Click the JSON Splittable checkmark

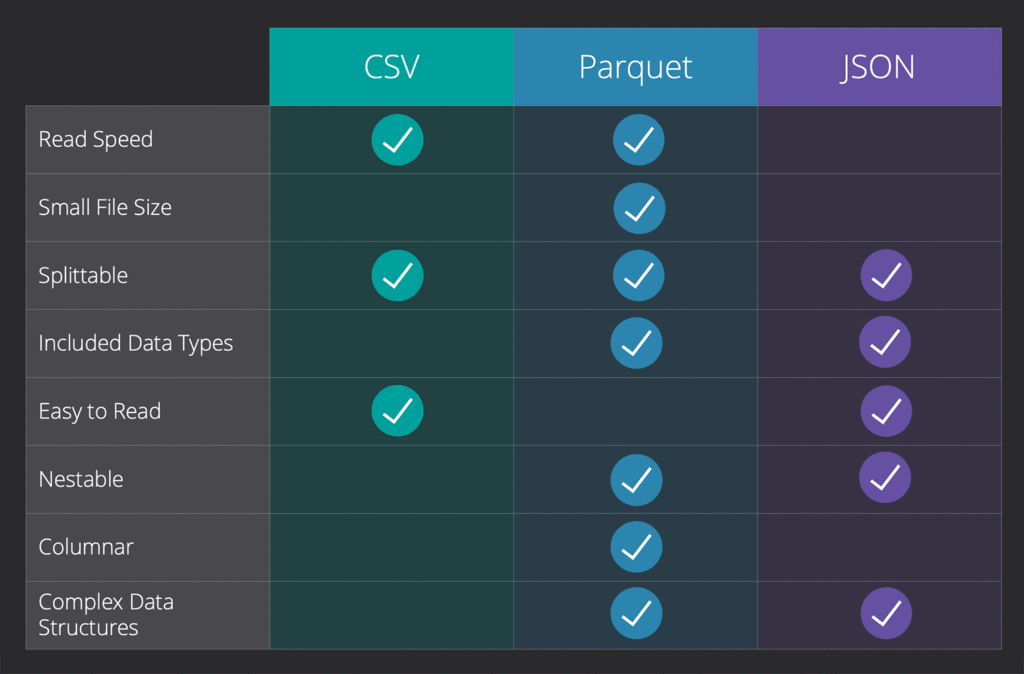tap(886, 275)
